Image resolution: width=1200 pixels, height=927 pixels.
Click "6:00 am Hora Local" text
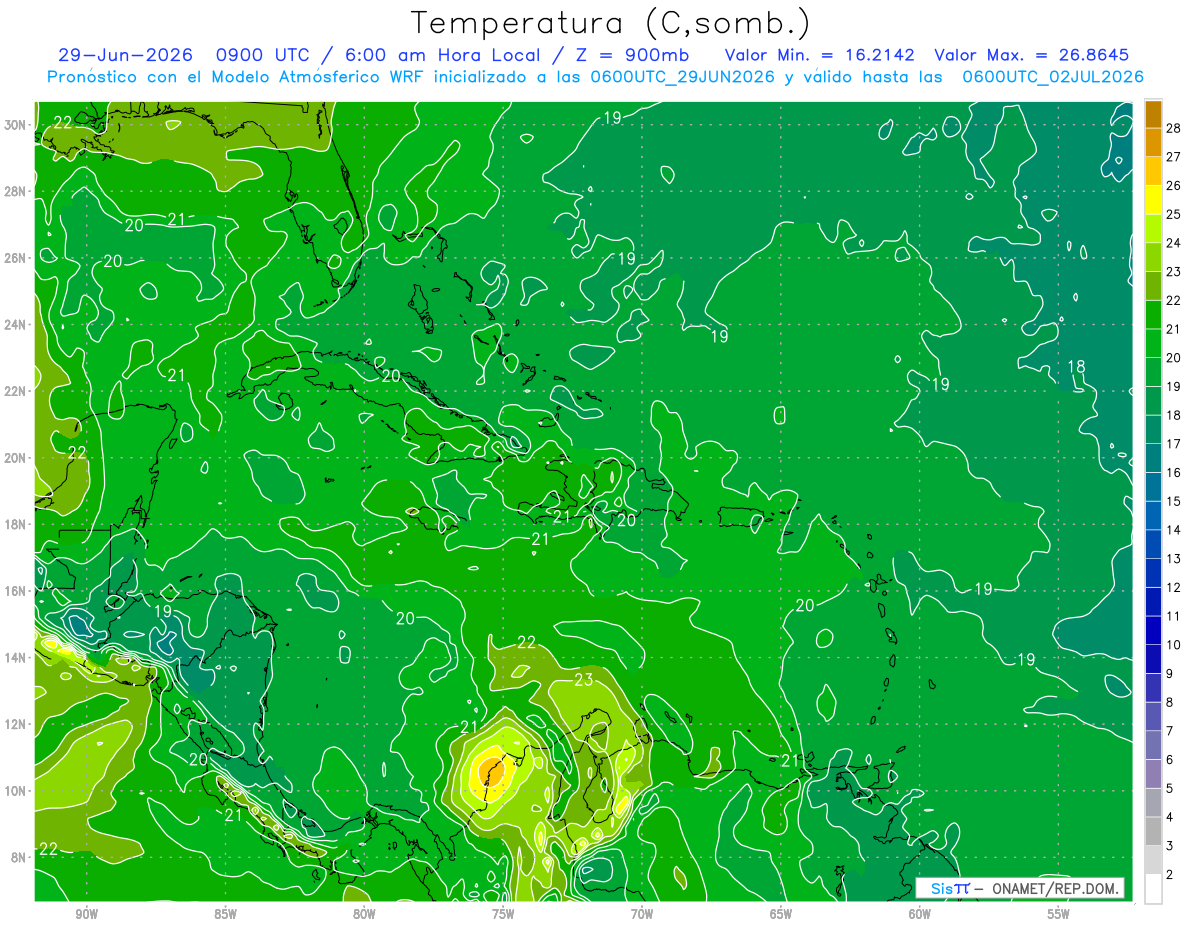442,55
